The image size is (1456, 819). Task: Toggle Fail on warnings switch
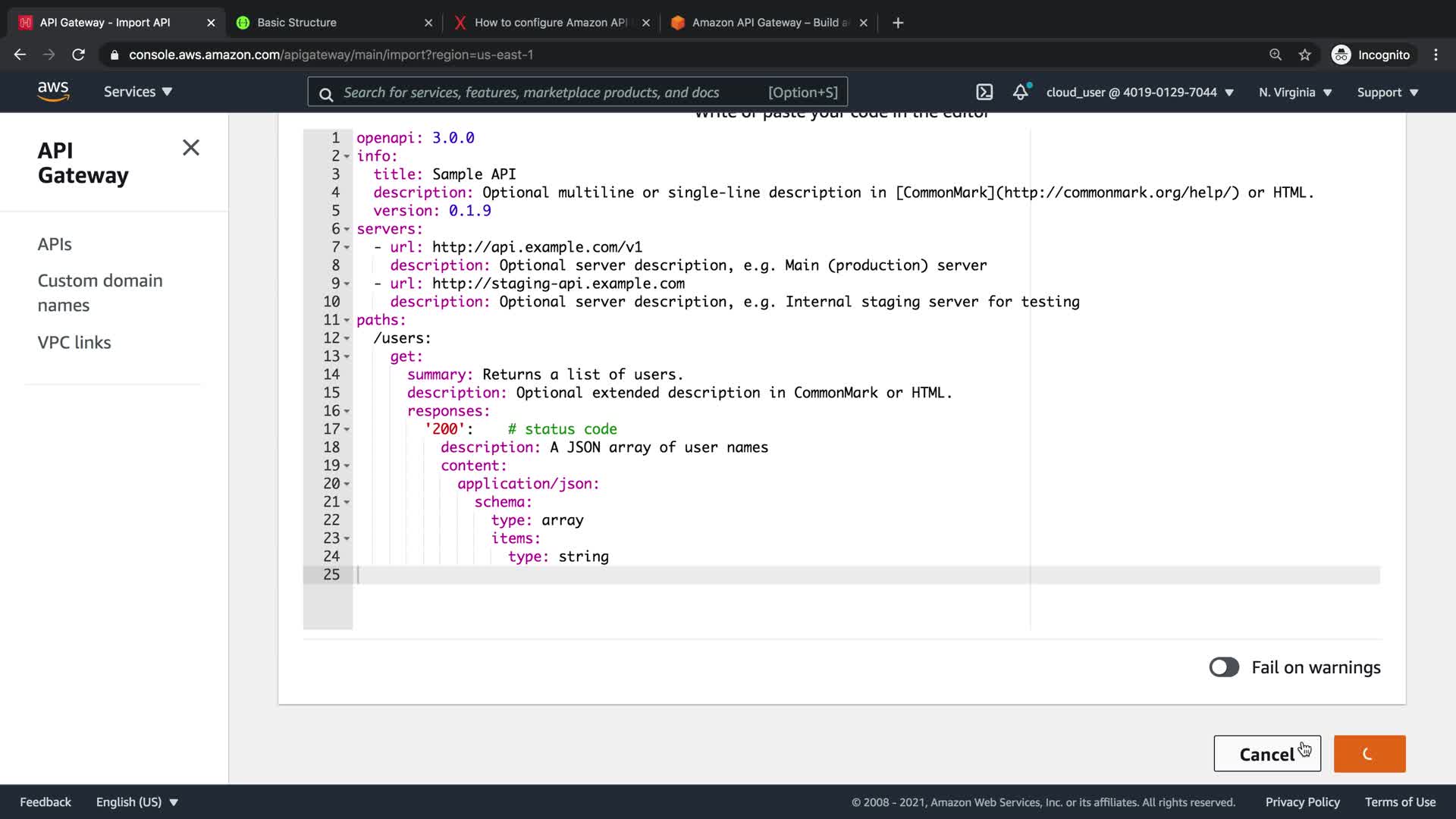(x=1224, y=667)
